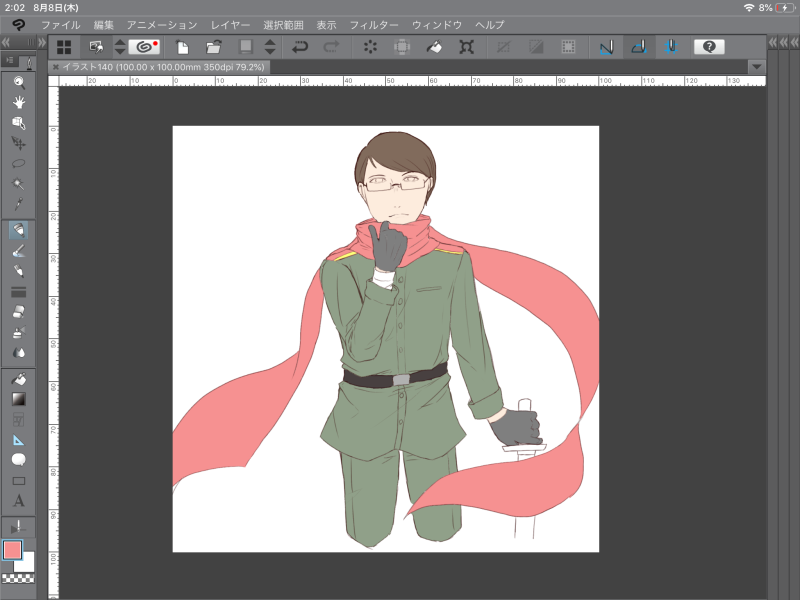Select the Auto select magic wand tool
Screen dimensions: 800x600
(18, 184)
